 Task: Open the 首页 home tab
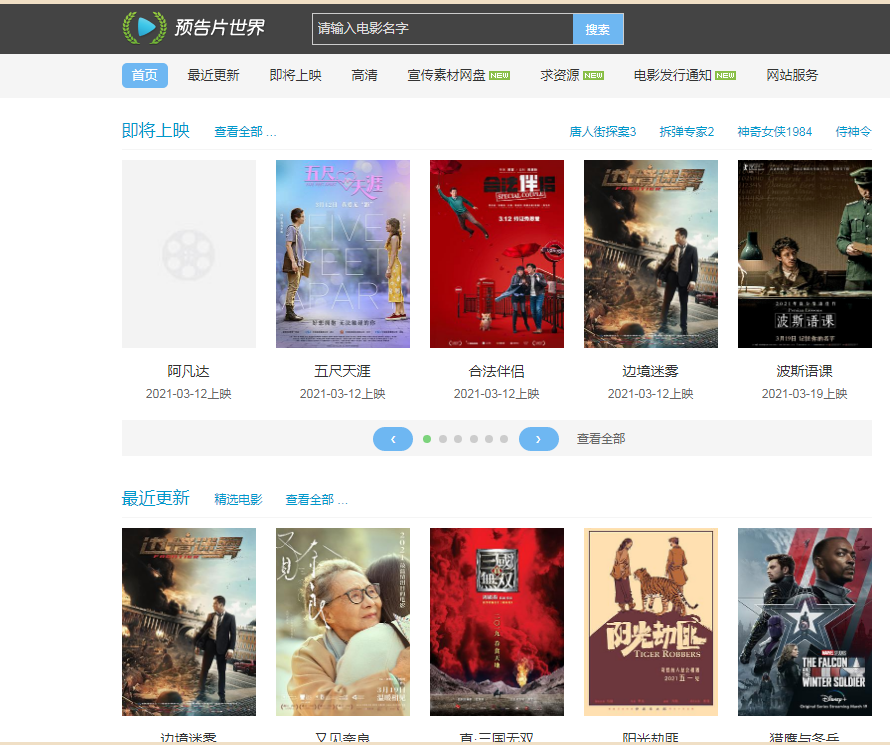[x=145, y=75]
